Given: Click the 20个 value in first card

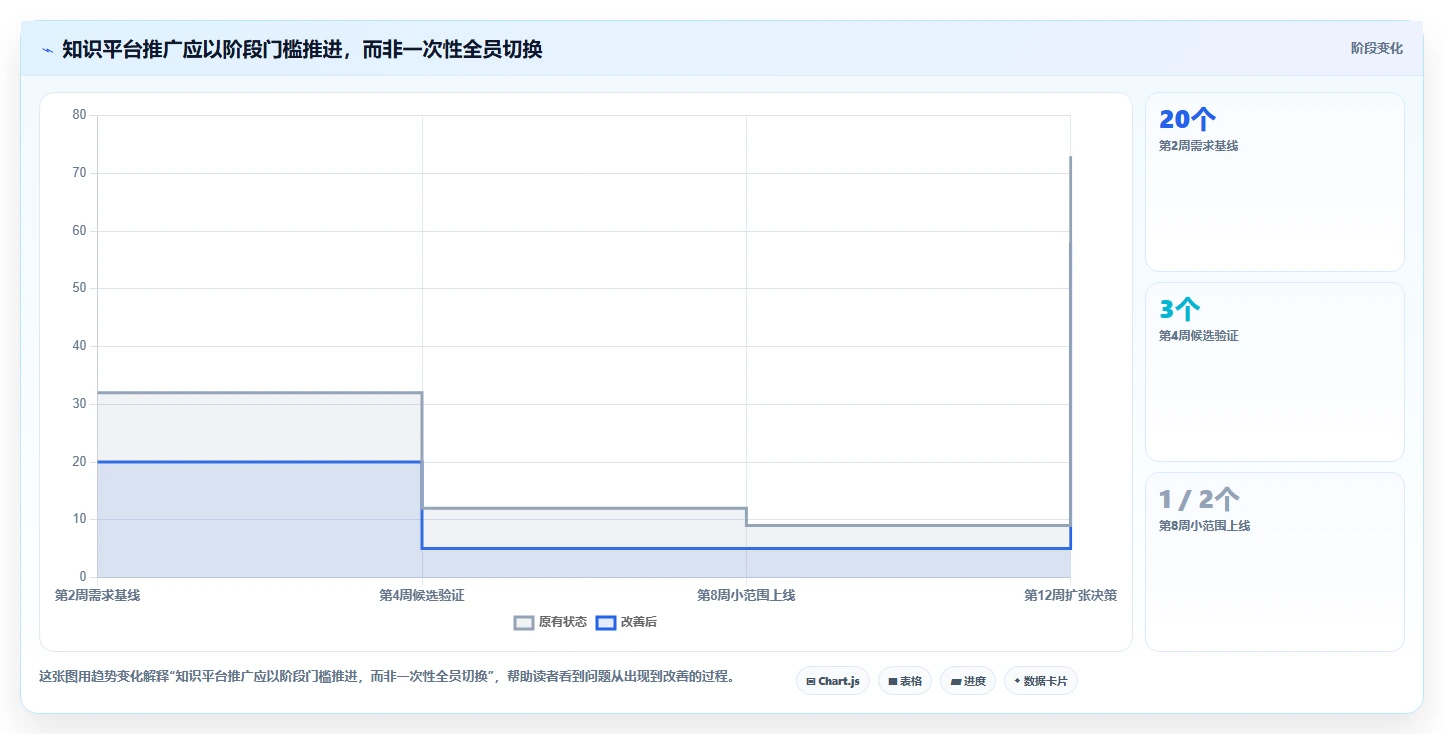Looking at the screenshot, I should coord(1187,120).
